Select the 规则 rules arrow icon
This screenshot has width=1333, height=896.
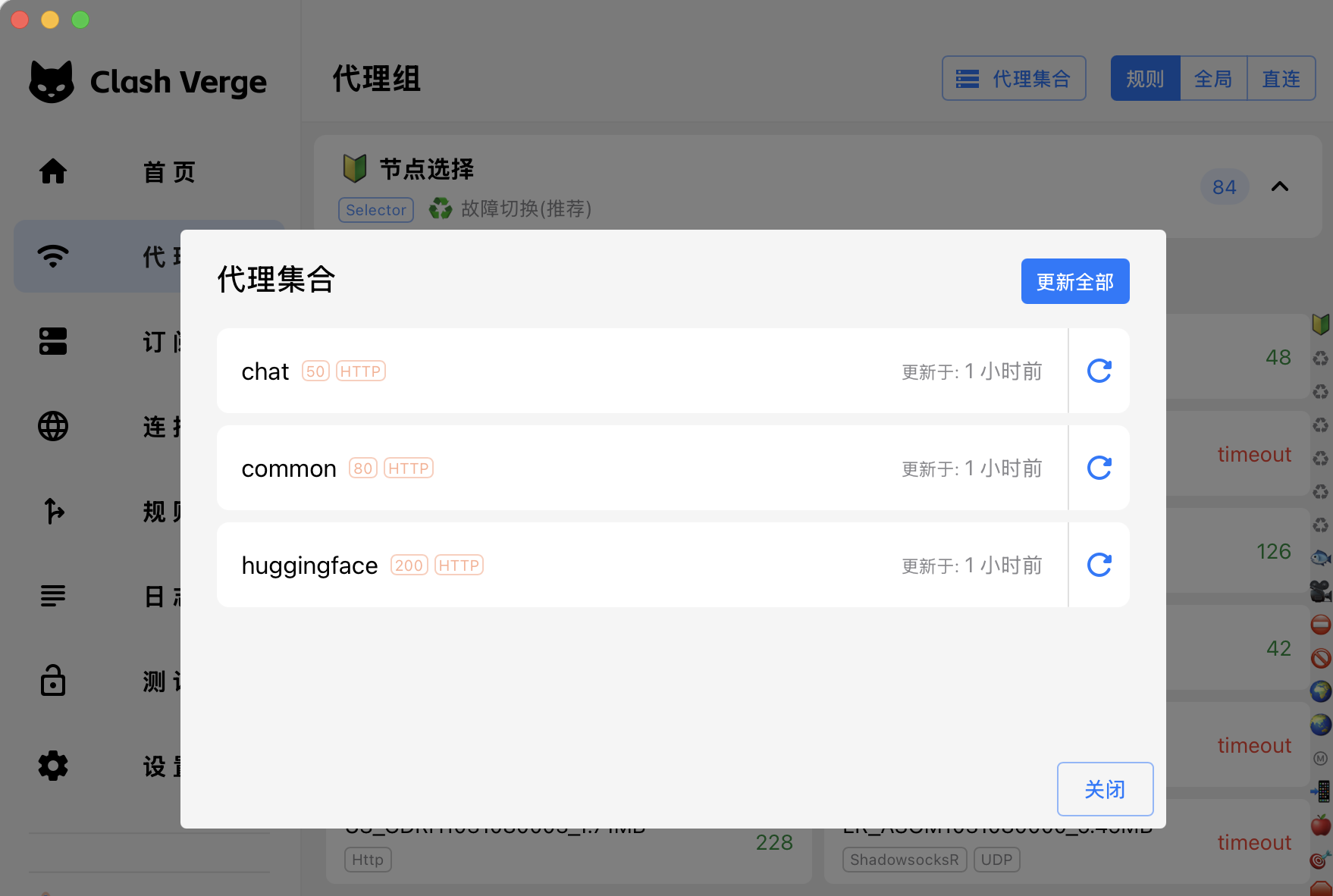52,511
